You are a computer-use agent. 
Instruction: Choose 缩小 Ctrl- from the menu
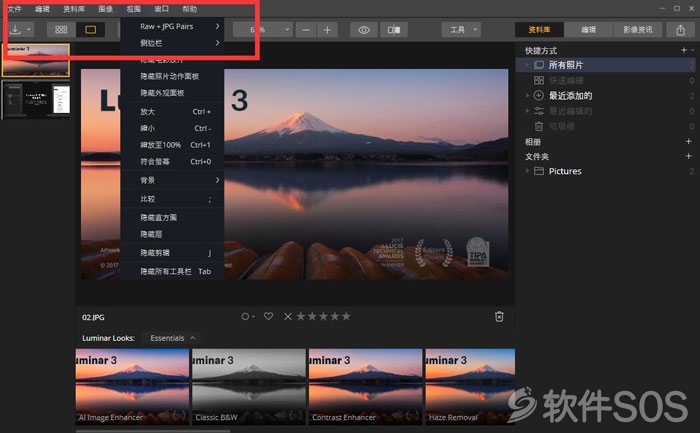tap(172, 128)
